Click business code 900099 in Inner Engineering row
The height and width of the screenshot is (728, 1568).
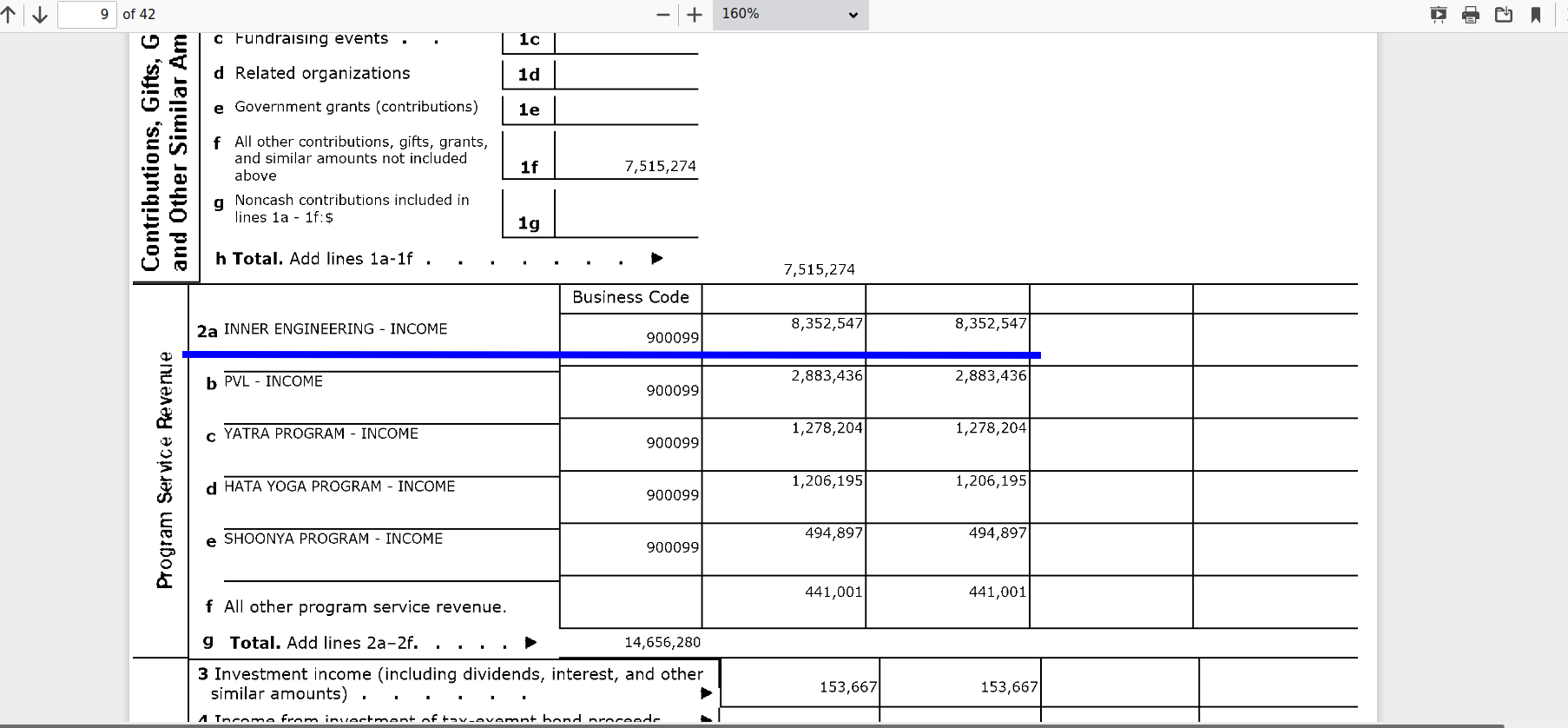(672, 338)
